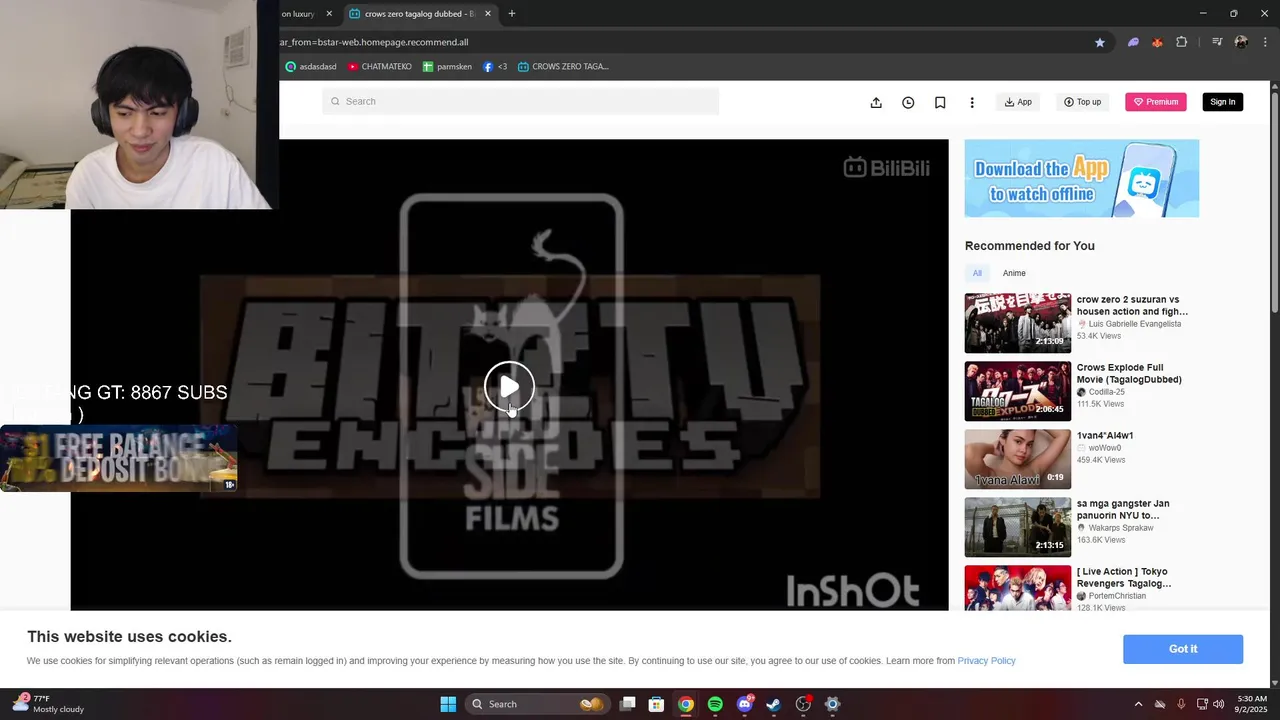Open Steam from the taskbar
This screenshot has height=720, width=1280.
[x=773, y=704]
